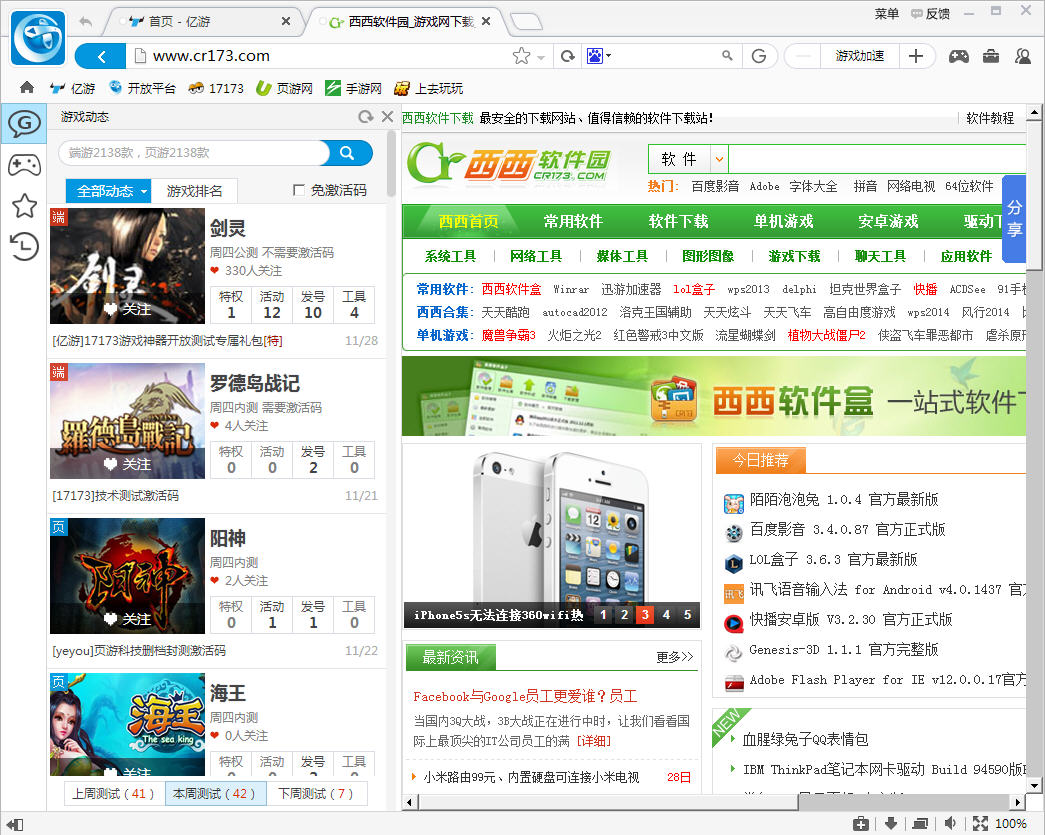Follow 剑灵 with the 关注 button

[x=127, y=309]
